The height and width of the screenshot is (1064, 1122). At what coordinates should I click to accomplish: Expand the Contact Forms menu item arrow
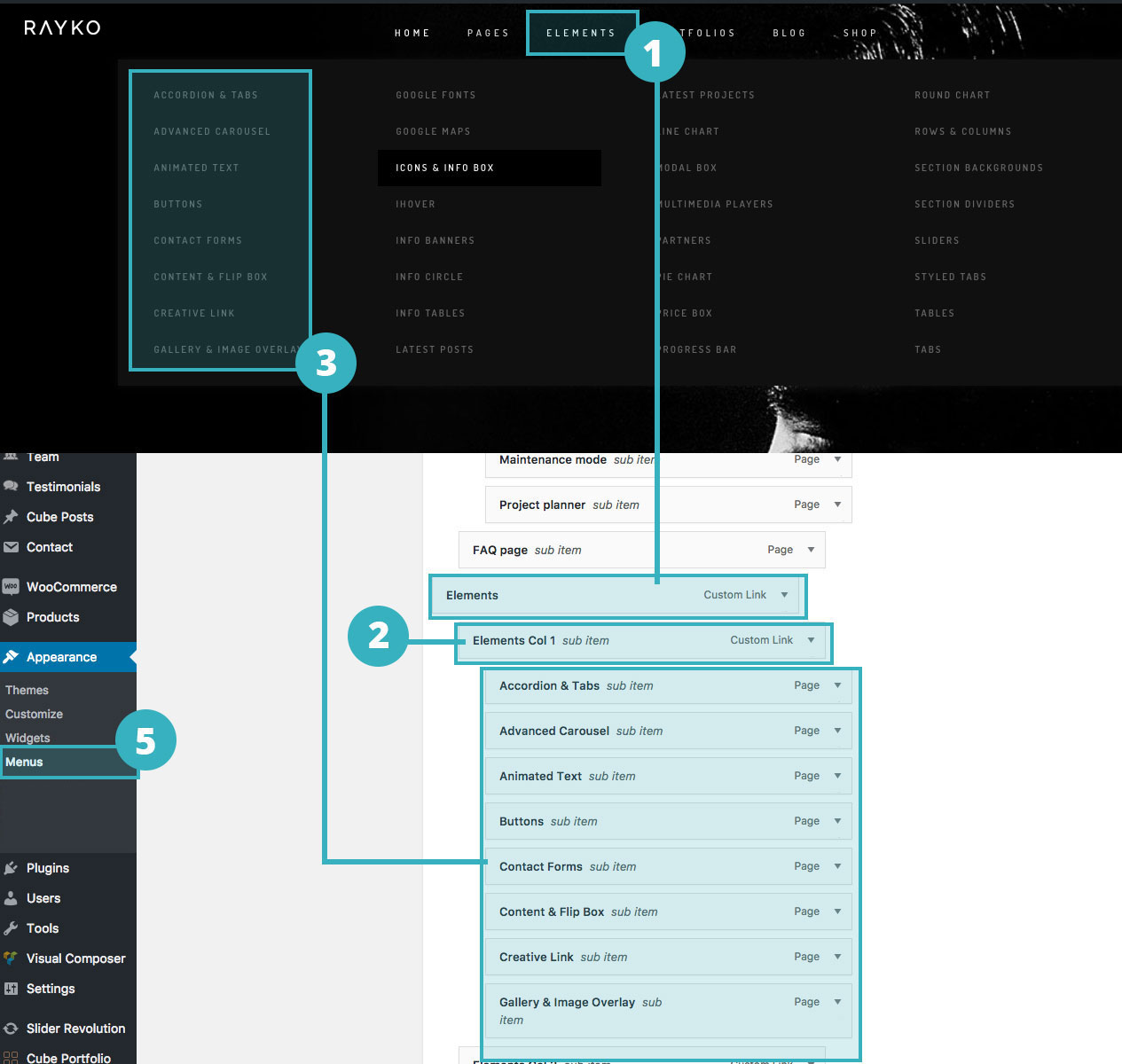tap(837, 866)
